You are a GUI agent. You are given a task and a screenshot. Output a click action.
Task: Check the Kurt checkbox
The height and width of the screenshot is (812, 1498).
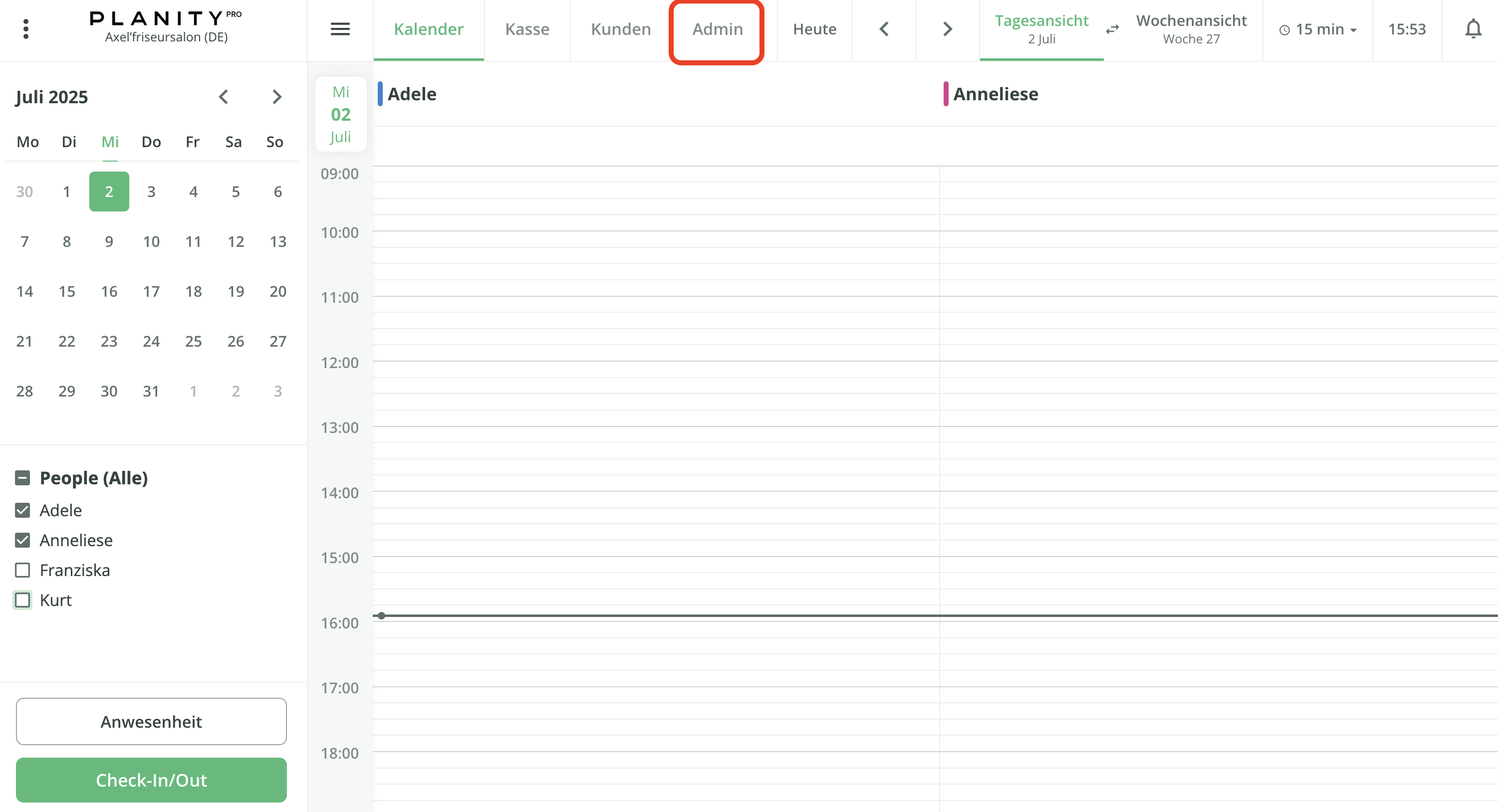click(22, 600)
